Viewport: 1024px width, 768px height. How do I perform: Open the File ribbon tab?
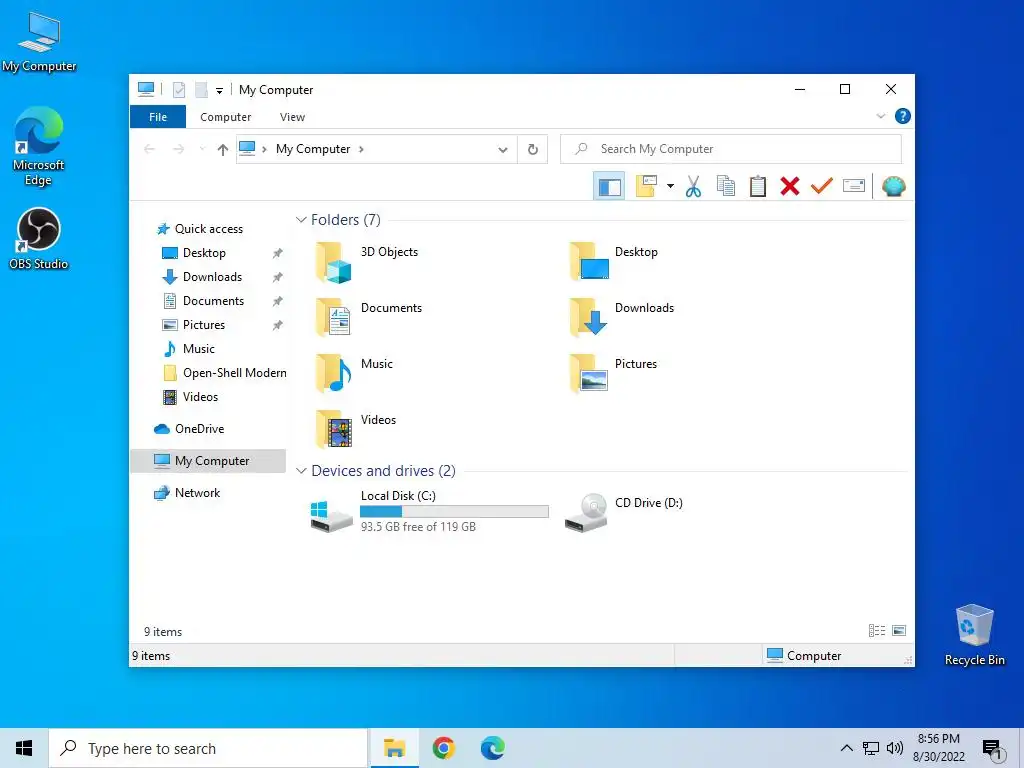[158, 117]
